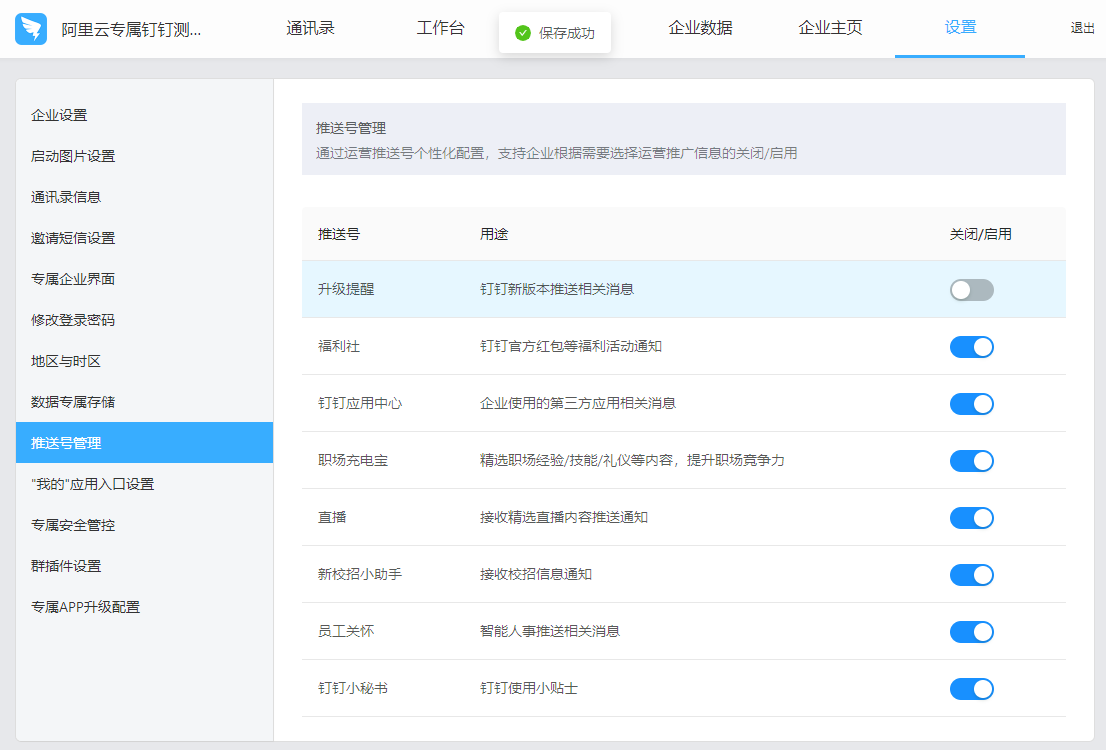Click the 职场充电宝 row name
The width and height of the screenshot is (1106, 750).
tap(353, 461)
